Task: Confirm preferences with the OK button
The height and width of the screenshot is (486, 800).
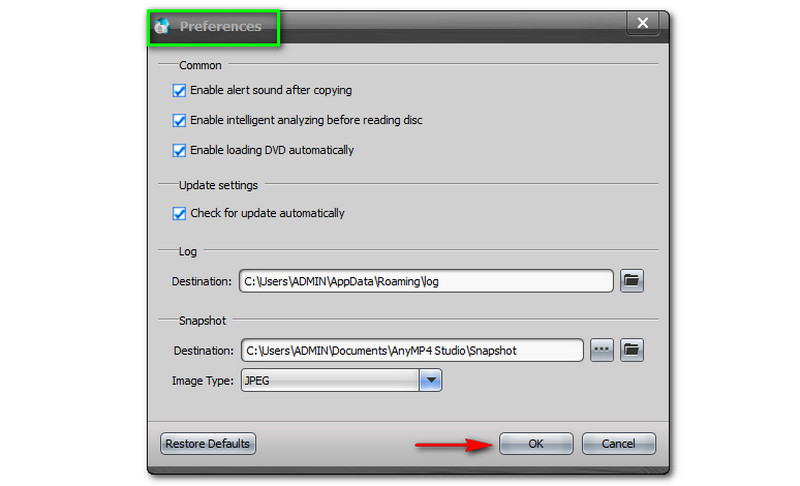Action: pos(536,444)
